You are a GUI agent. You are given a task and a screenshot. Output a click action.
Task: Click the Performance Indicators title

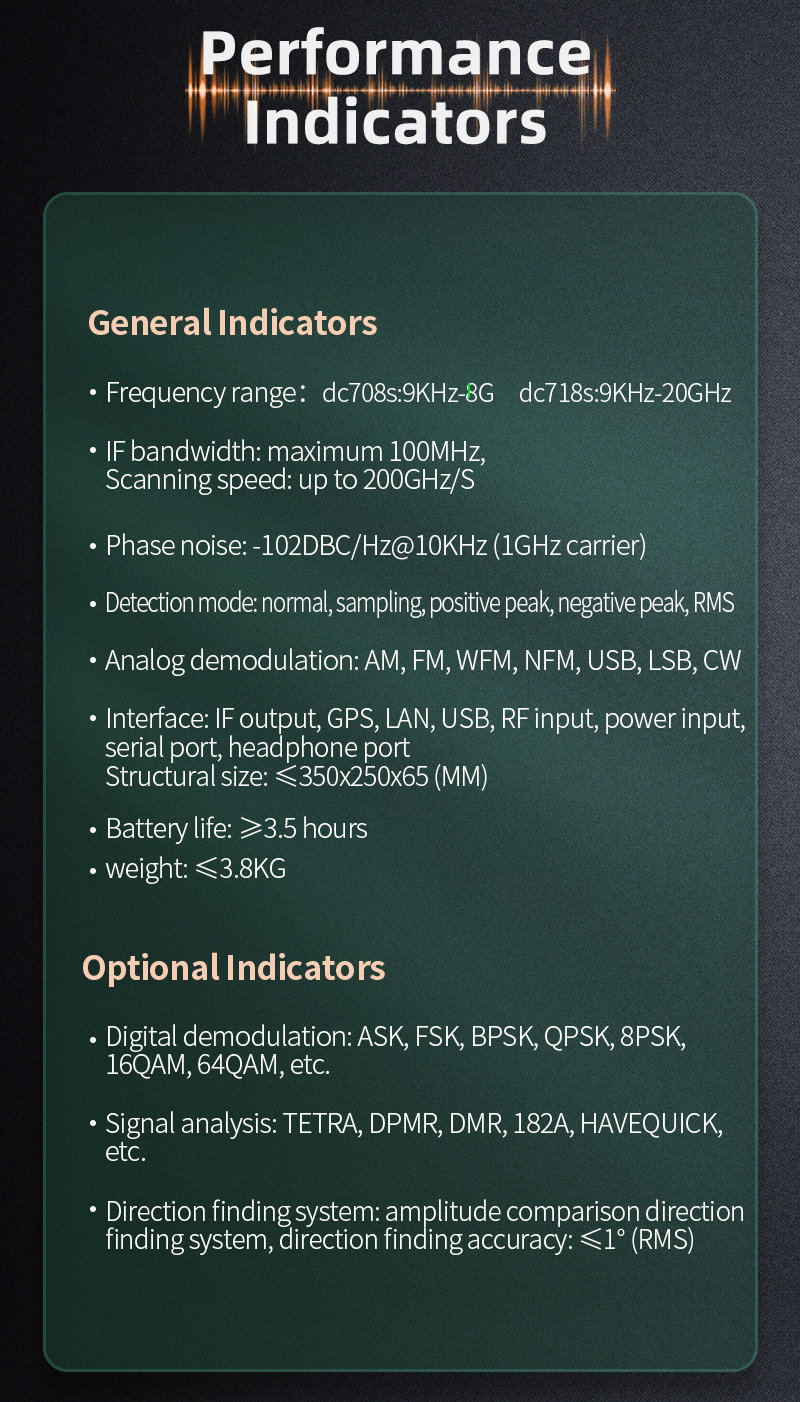(396, 88)
